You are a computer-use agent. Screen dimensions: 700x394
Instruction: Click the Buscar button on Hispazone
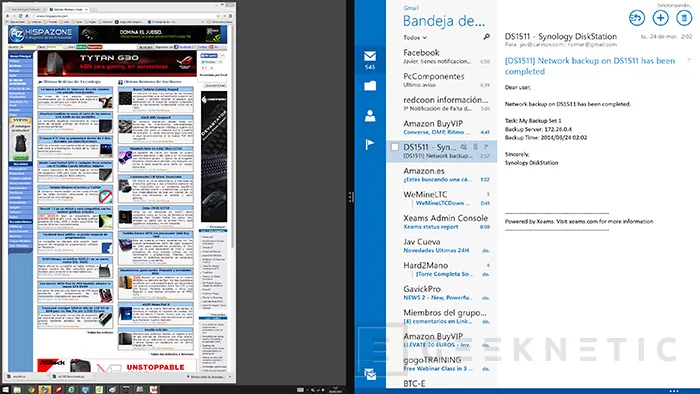(x=146, y=47)
